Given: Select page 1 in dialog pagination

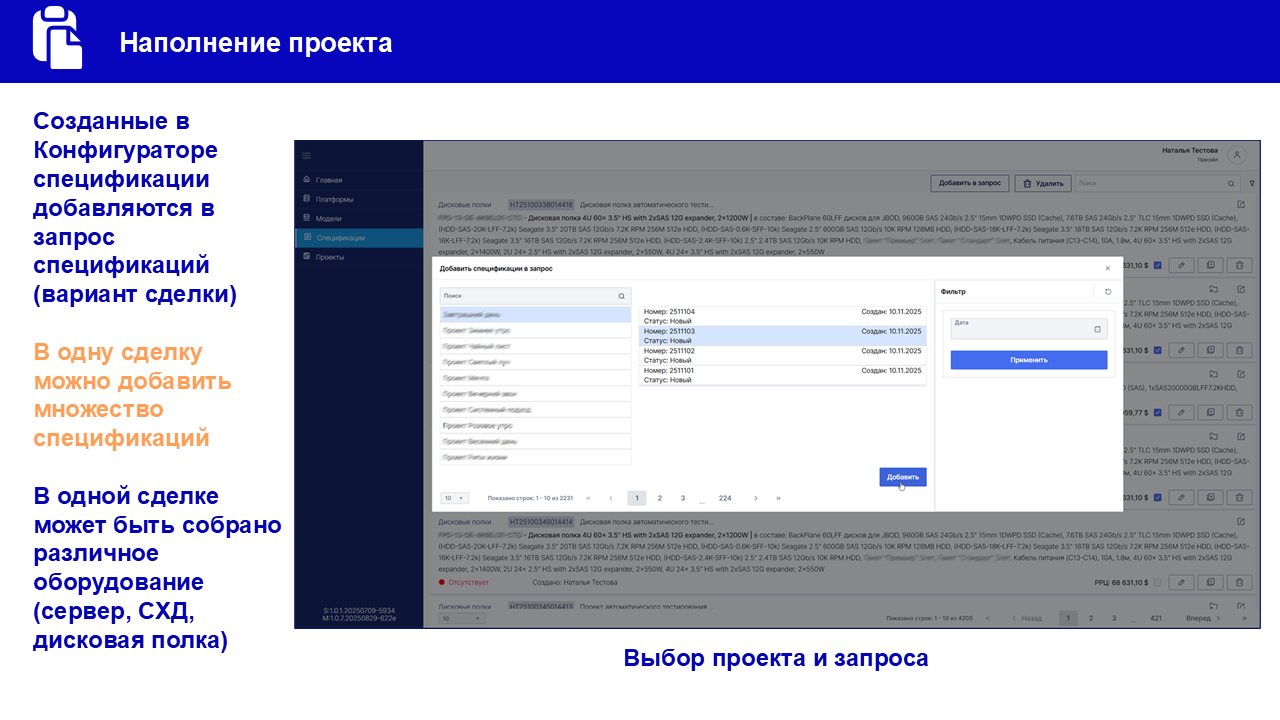Looking at the screenshot, I should point(637,498).
